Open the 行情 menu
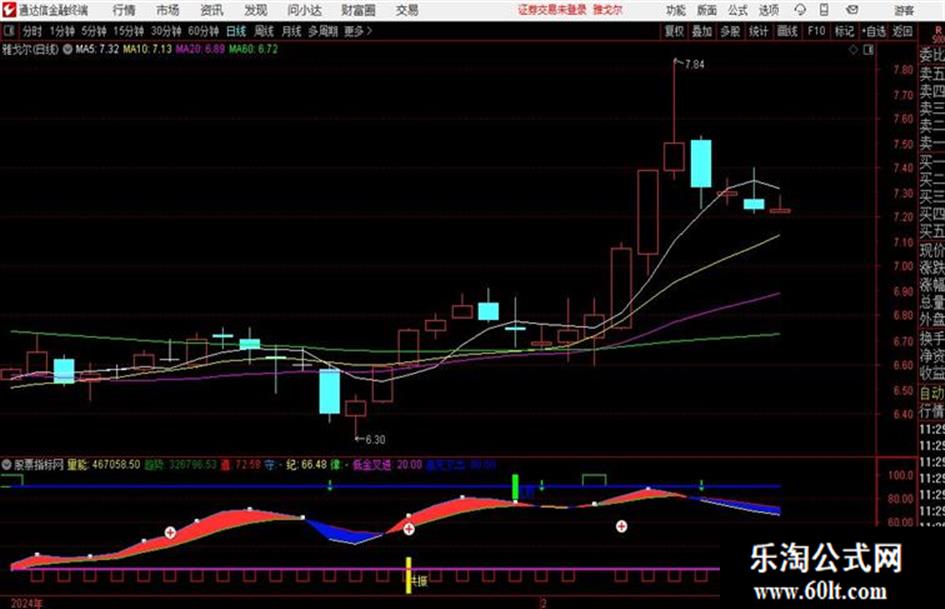945x609 pixels. [x=124, y=10]
